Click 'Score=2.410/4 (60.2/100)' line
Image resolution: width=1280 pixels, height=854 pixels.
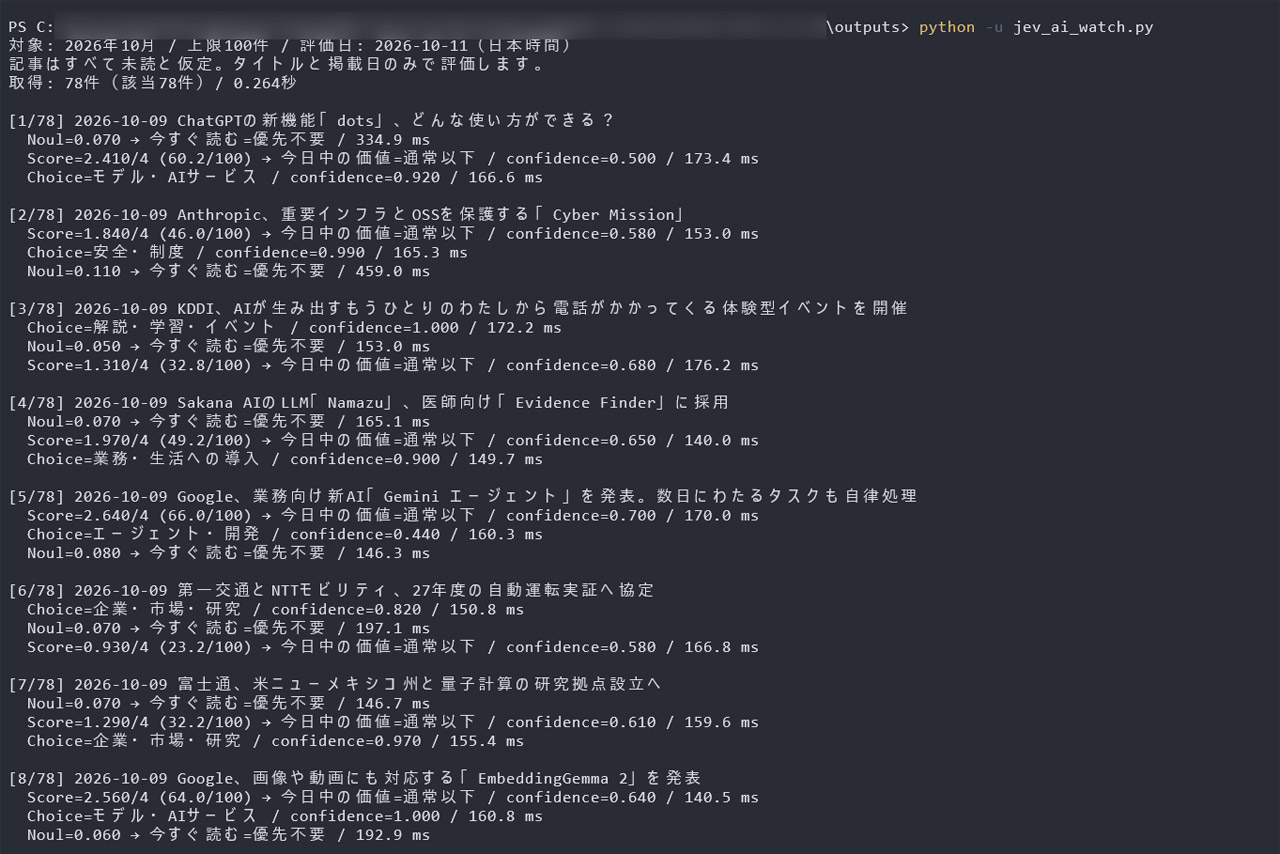(393, 158)
